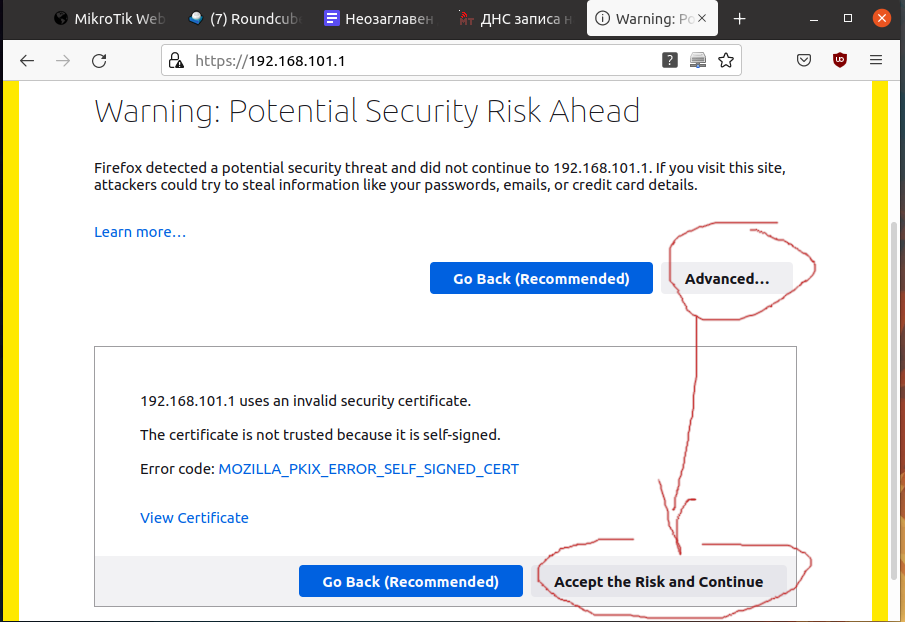Click the top Go Back (Recommended) button
This screenshot has height=622, width=905.
tap(541, 279)
